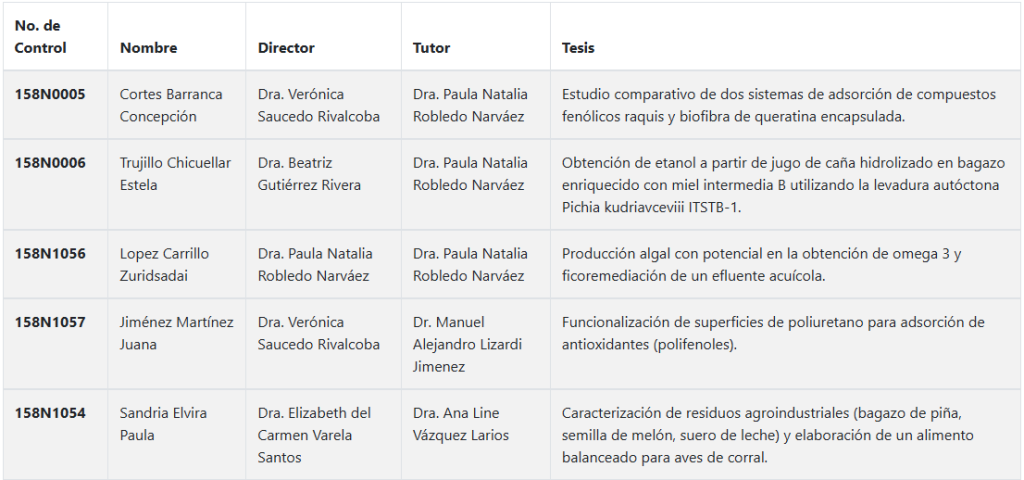Click the "Tesis" column header
1024x480 pixels.
pyautogui.click(x=578, y=48)
